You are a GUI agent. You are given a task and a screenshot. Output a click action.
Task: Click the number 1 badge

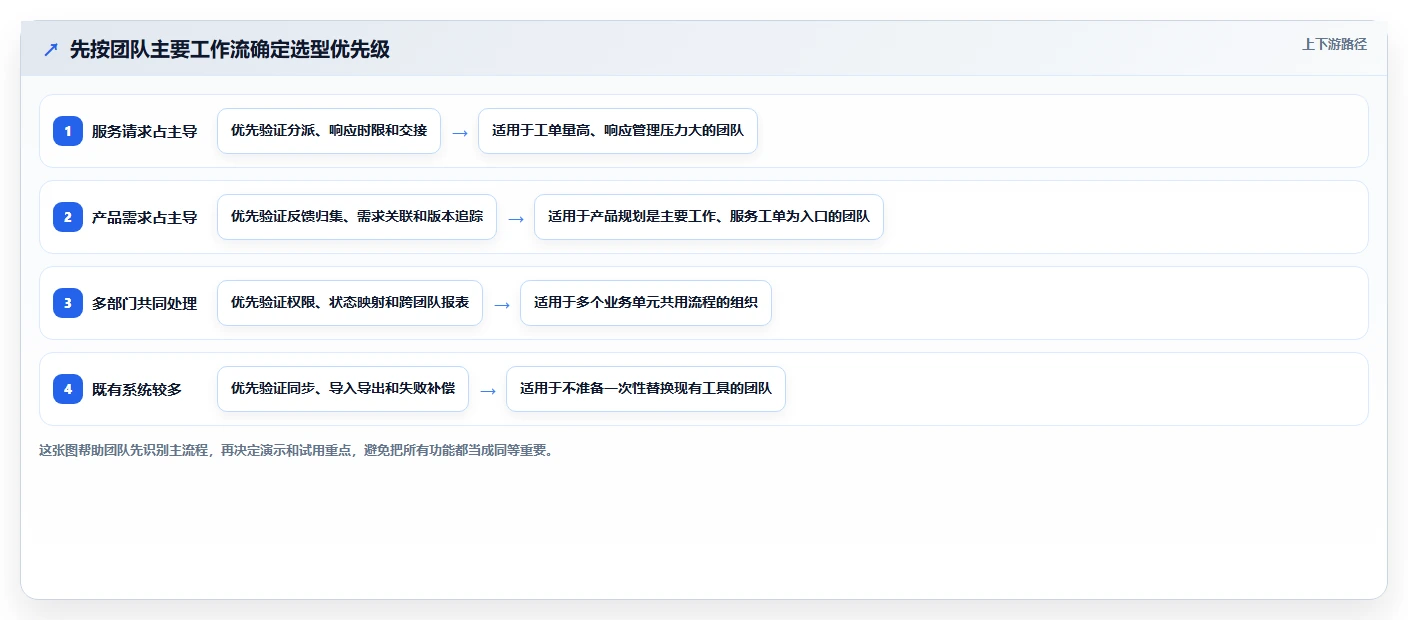pos(68,131)
